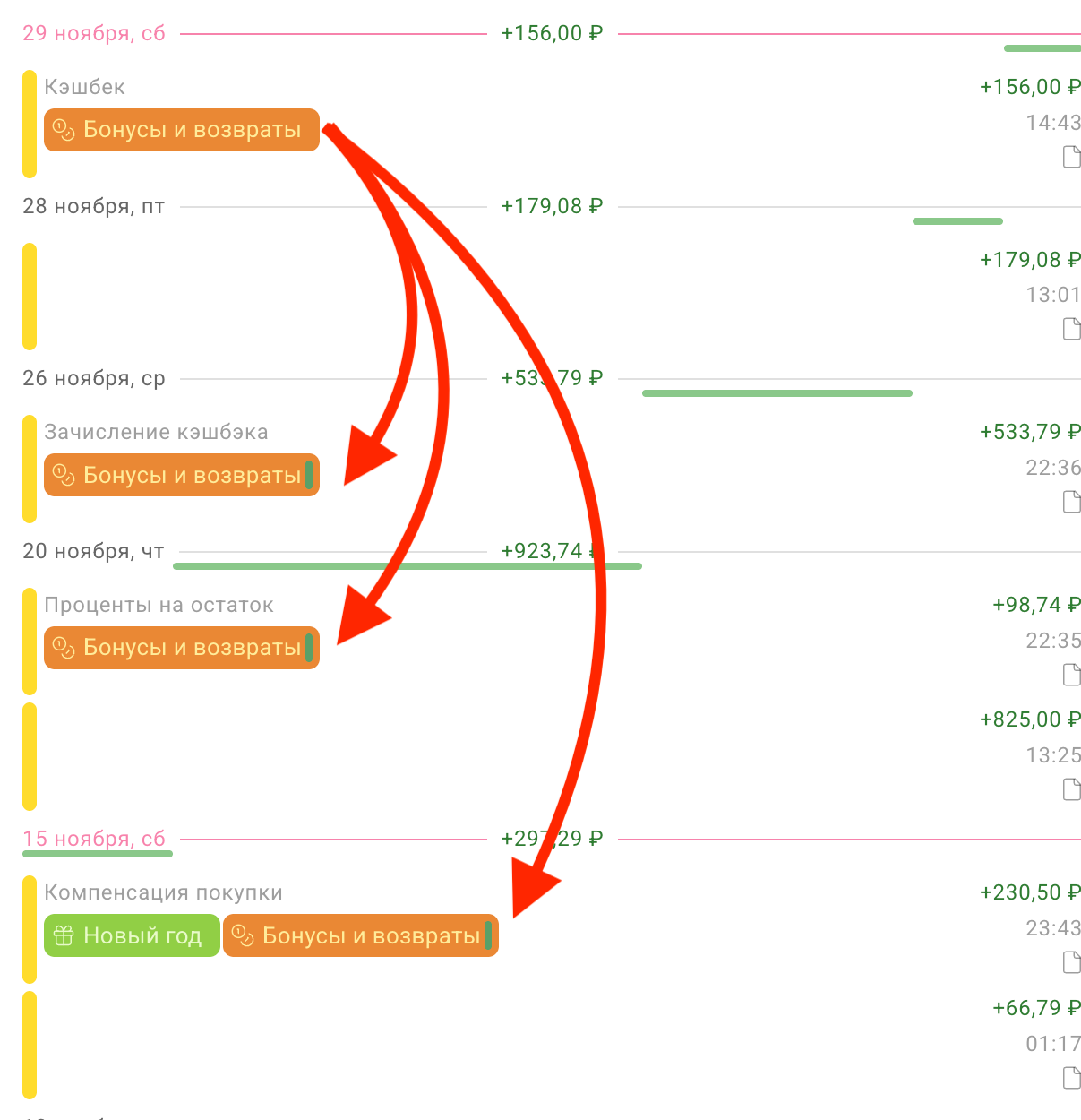The width and height of the screenshot is (1081, 1120).
Task: Select the 26 ноября, ср date header
Action: [94, 378]
